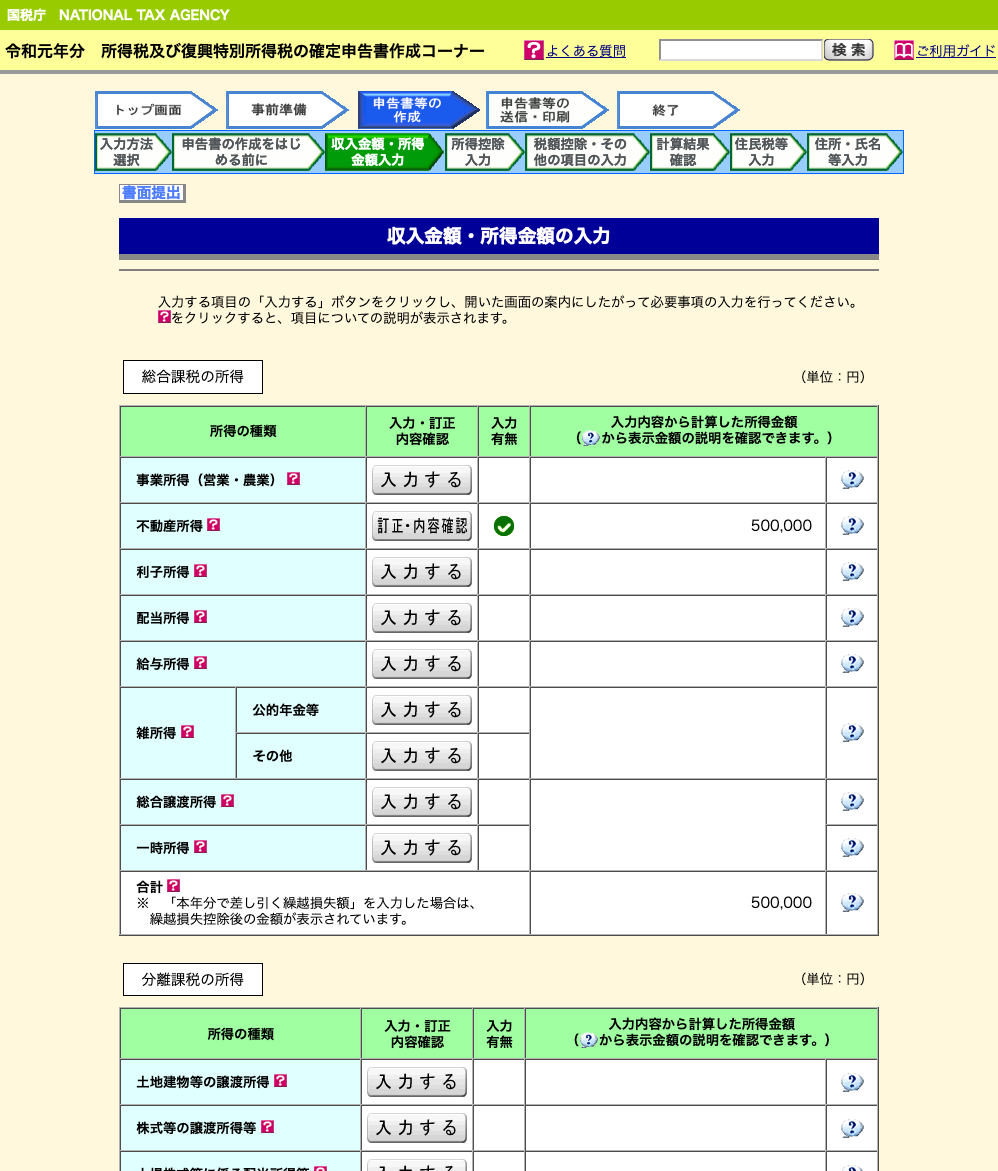Viewport: 998px width, 1171px height.
Task: Click the ご利用ガイド book icon
Action: [904, 51]
